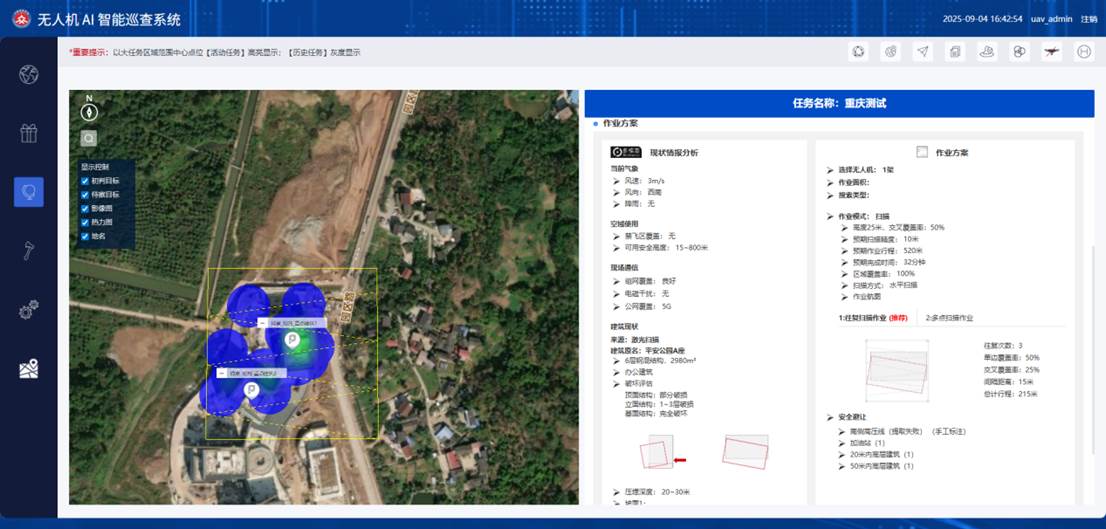
Task: Switch to the 2:多点扫描作业 tab
Action: click(949, 317)
